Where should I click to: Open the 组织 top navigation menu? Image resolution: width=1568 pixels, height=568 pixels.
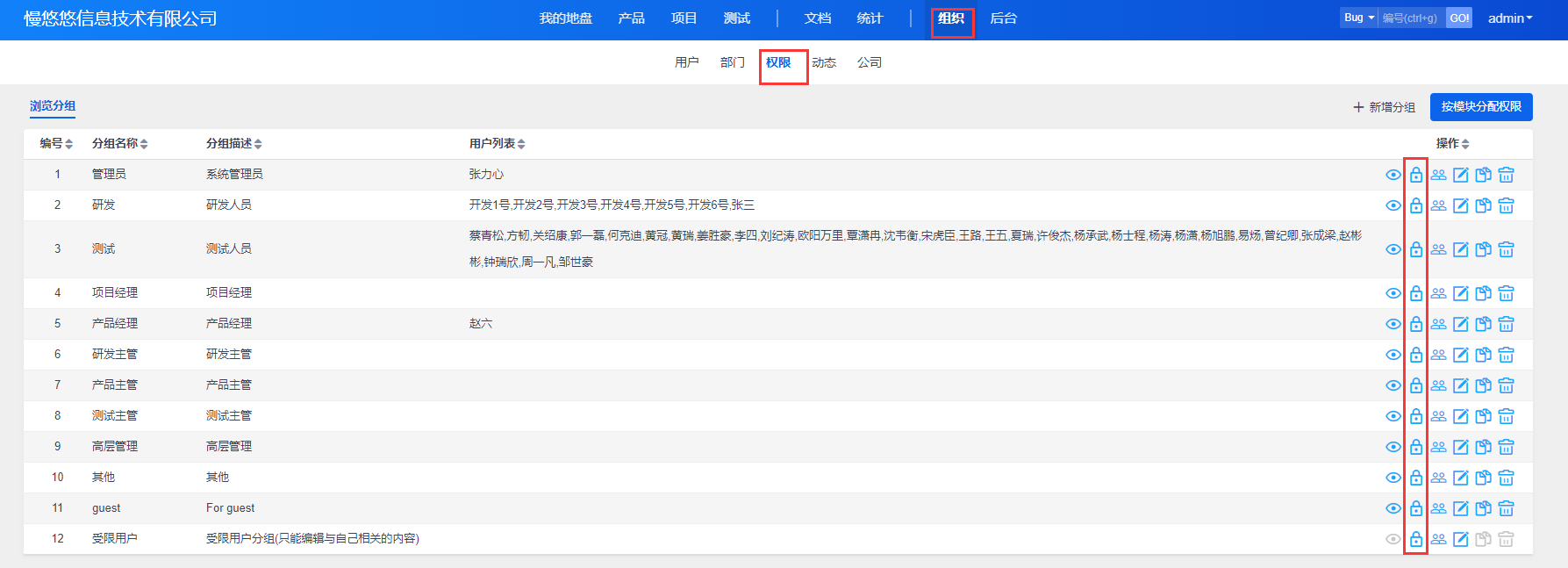tap(951, 18)
